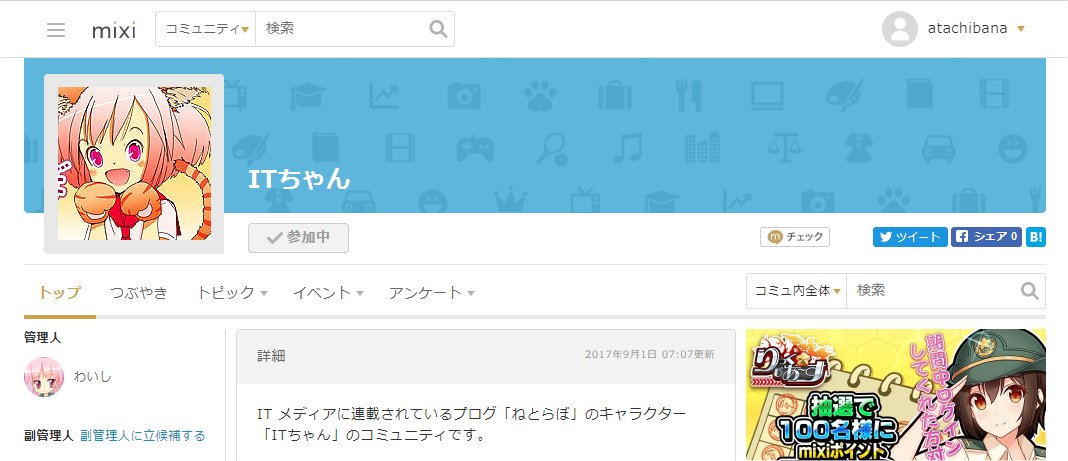Click the mixi logo
This screenshot has height=461, width=1068.
pos(113,30)
